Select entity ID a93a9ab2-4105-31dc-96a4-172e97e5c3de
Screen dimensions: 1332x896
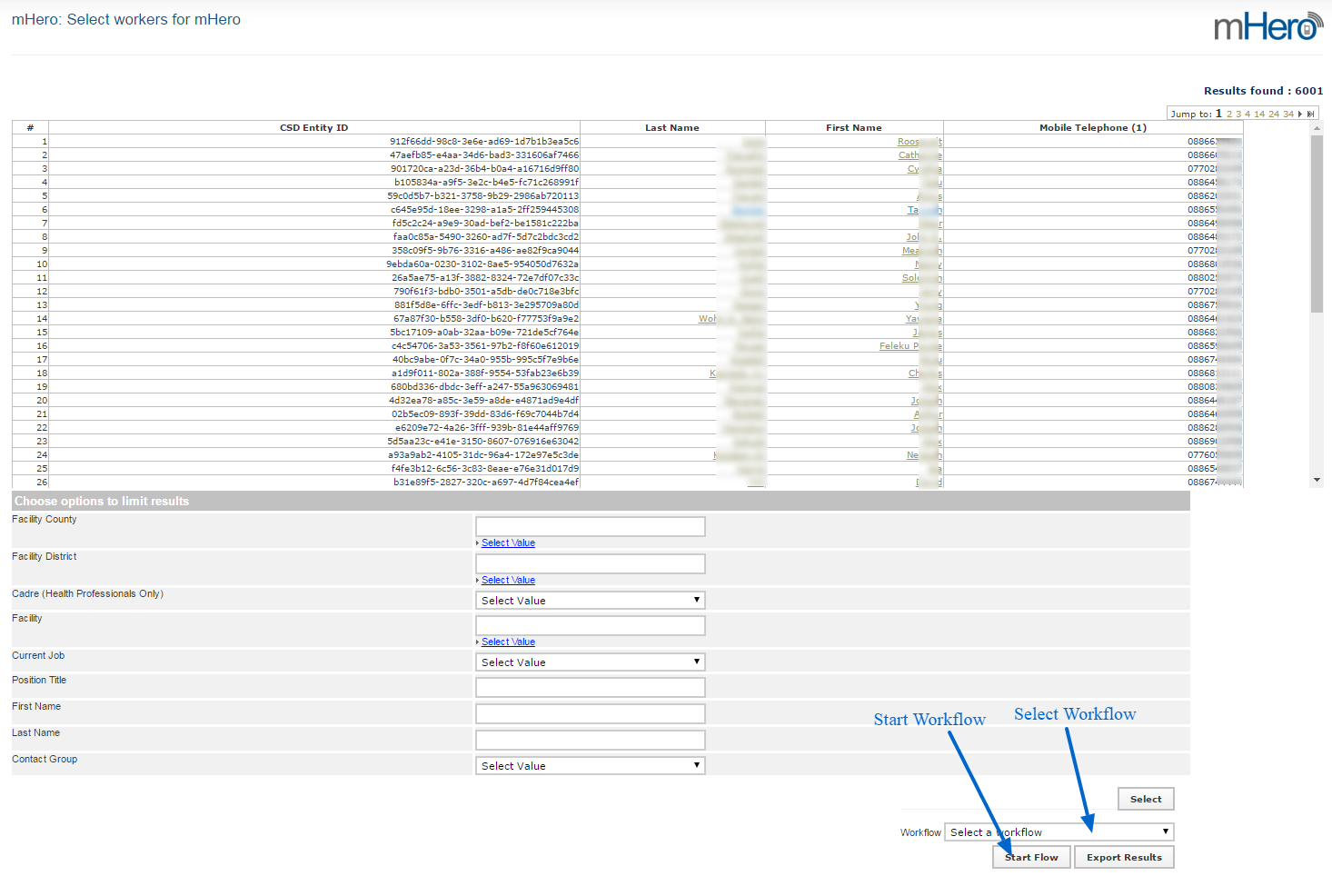[483, 455]
